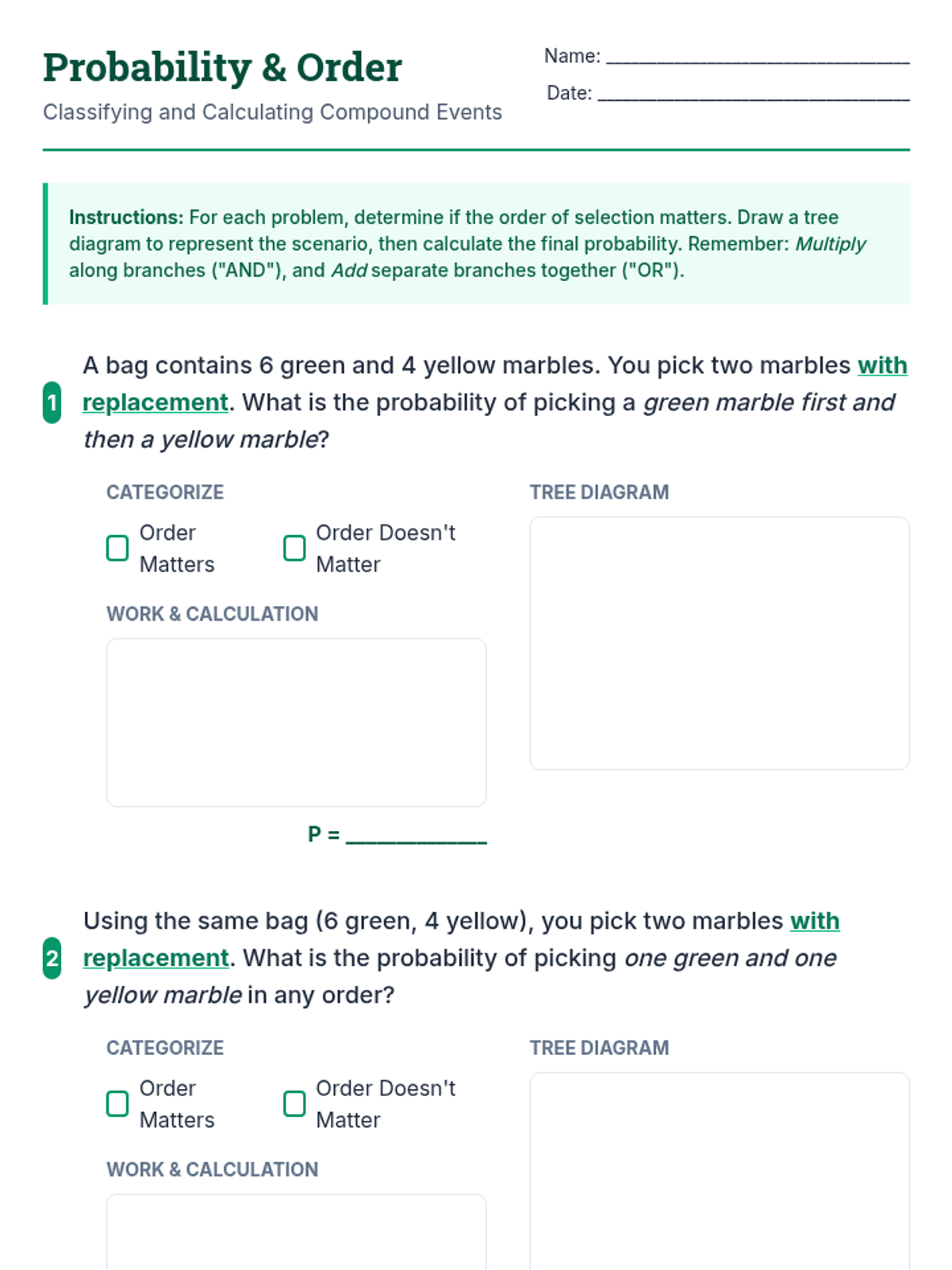Click underlined "replacement" word in problem 1
Screen dimensions: 952x1270
pyautogui.click(x=155, y=402)
